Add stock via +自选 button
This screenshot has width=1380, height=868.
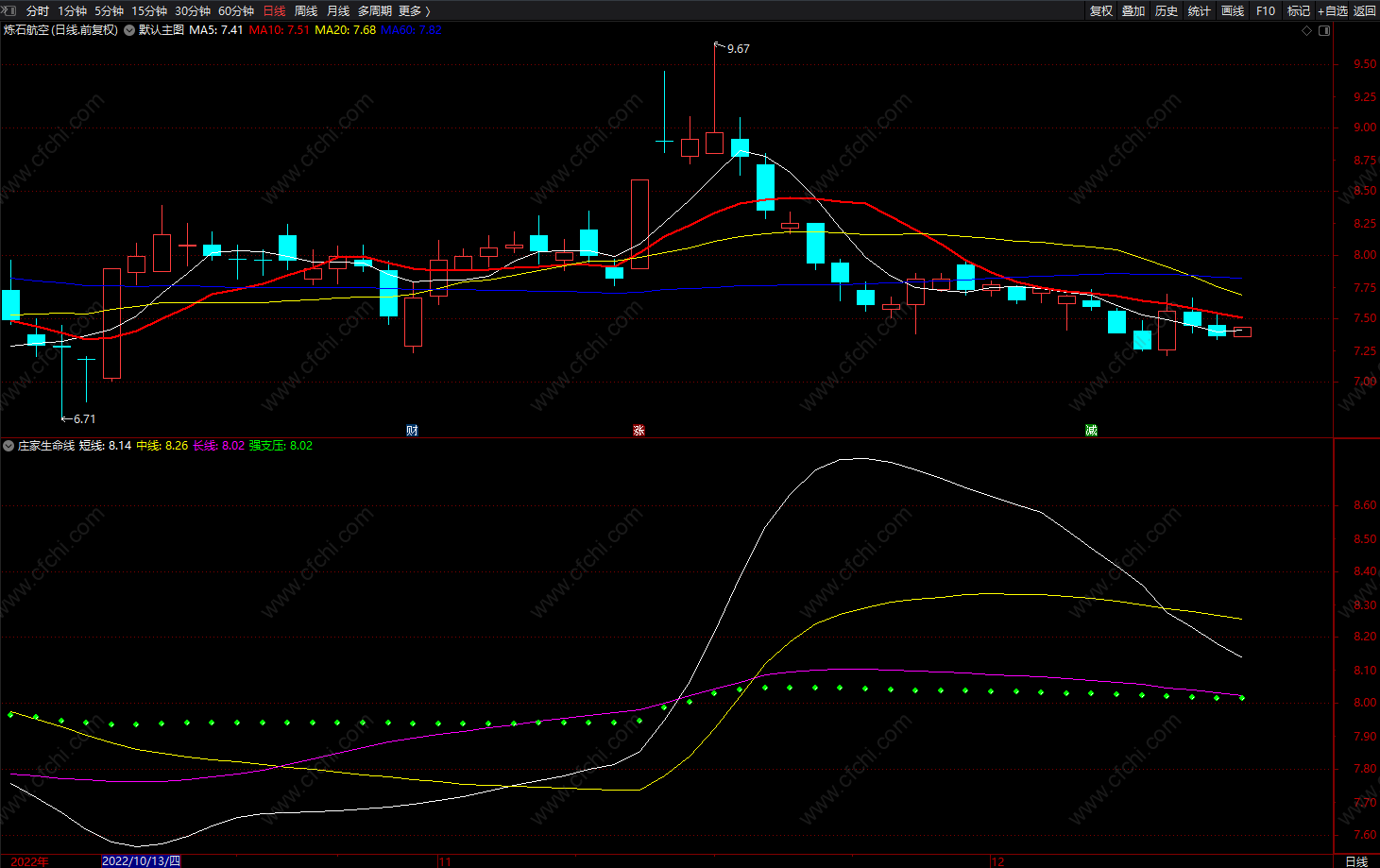click(x=1333, y=10)
